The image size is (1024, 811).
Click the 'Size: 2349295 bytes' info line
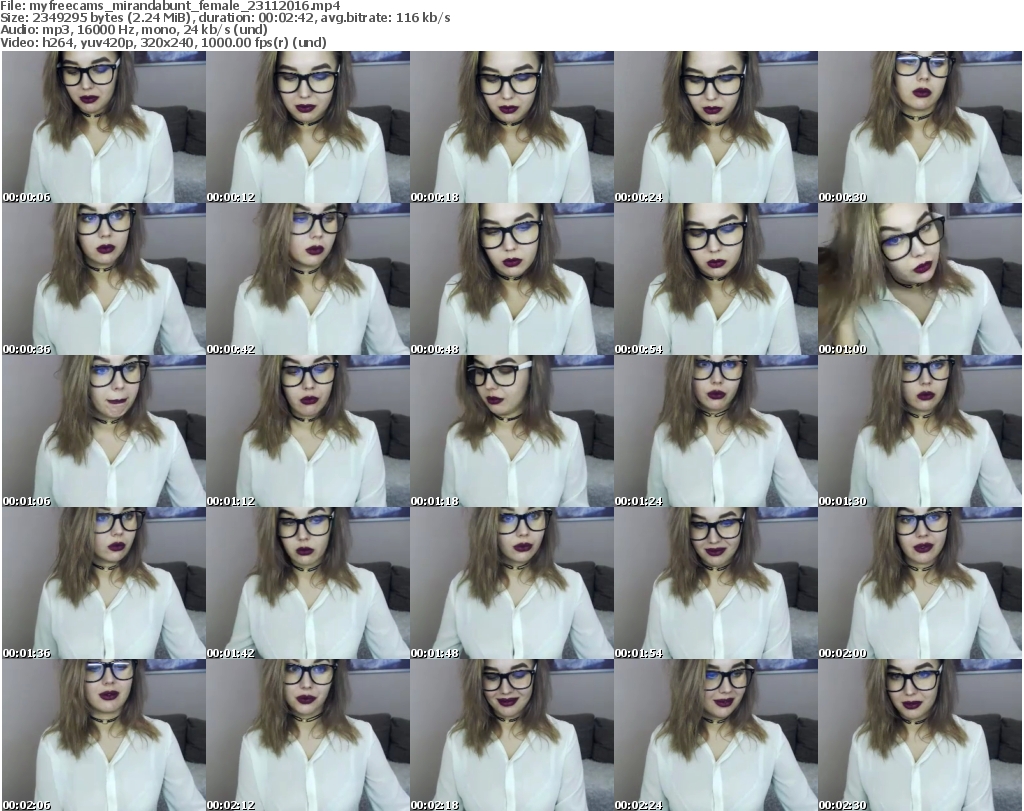tap(225, 18)
